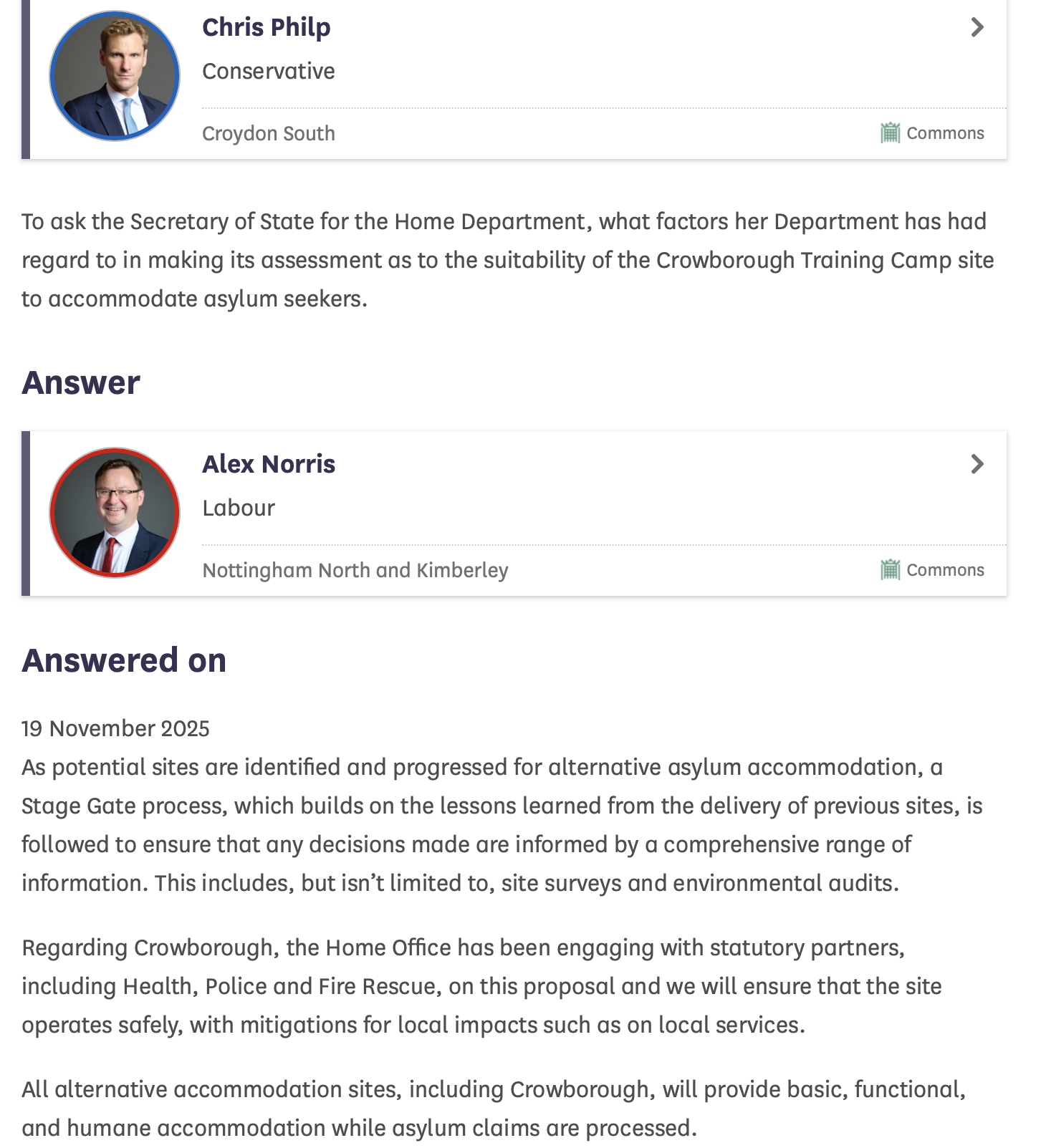Viewport: 1041px width, 1148px height.
Task: Click the Answered on heading
Action: coord(124,660)
